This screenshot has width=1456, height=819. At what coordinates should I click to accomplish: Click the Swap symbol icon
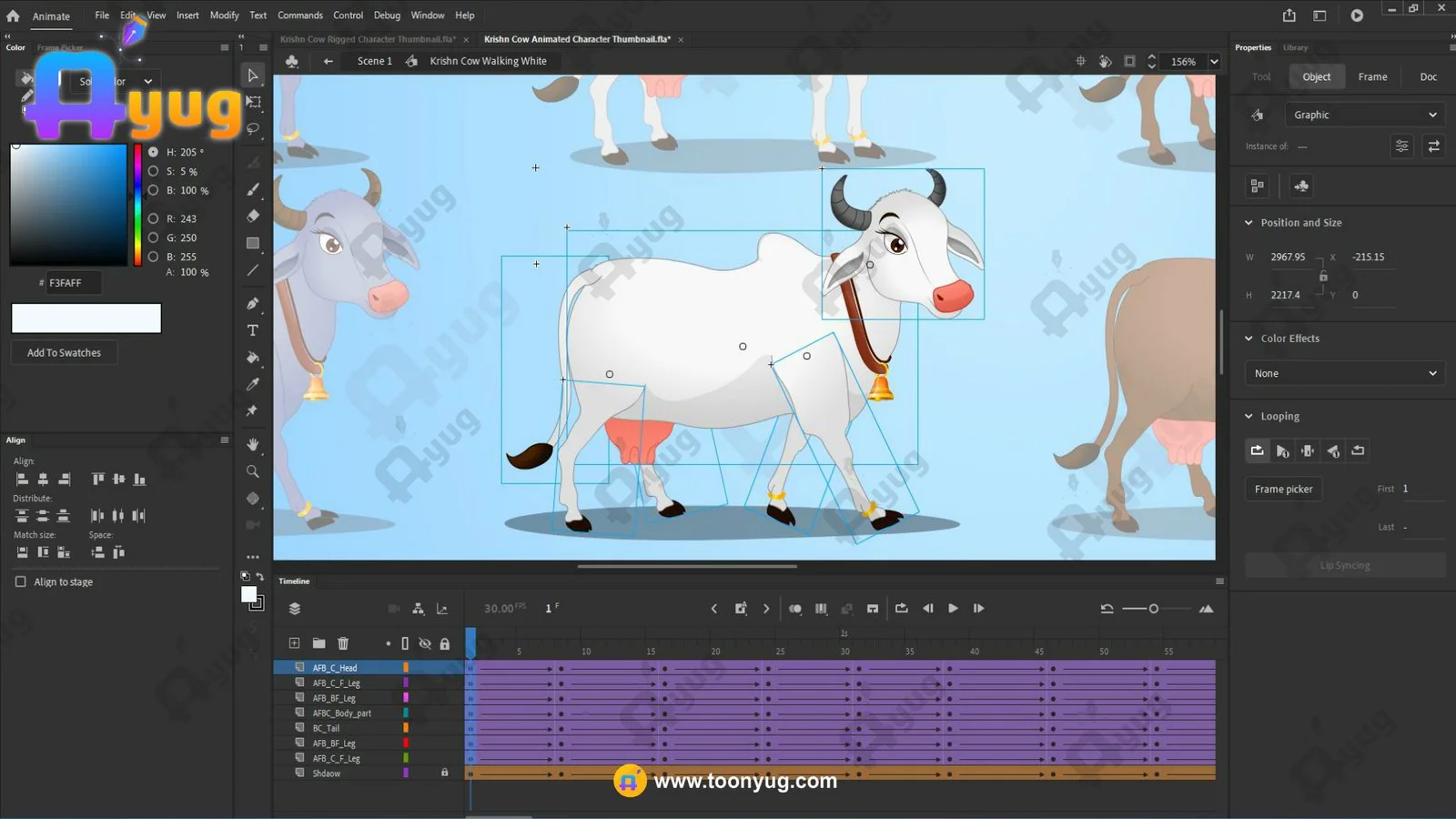coord(1433,146)
